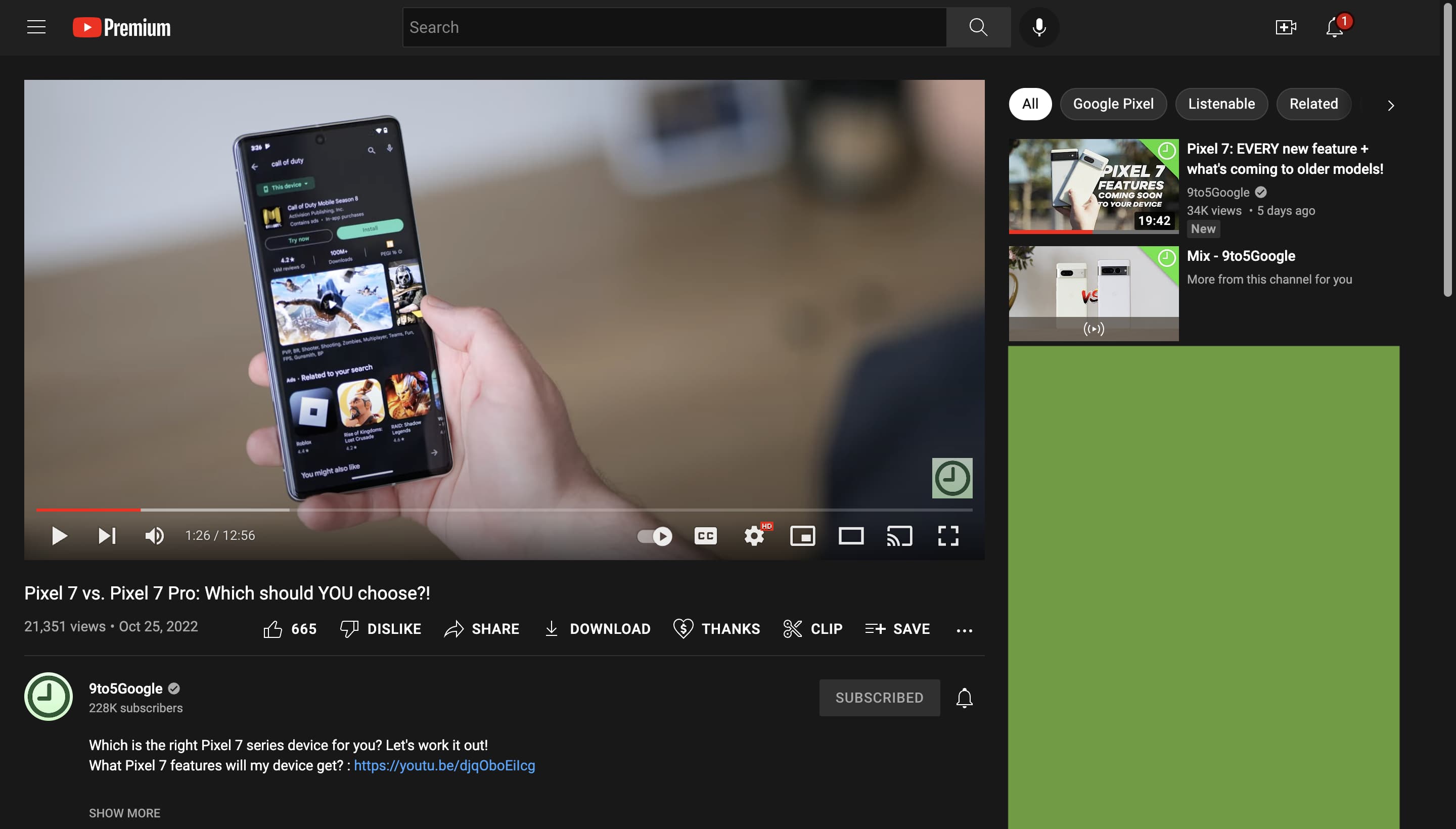Screen dimensions: 1456x829
Task: Open the Create video icon
Action: (x=1285, y=27)
